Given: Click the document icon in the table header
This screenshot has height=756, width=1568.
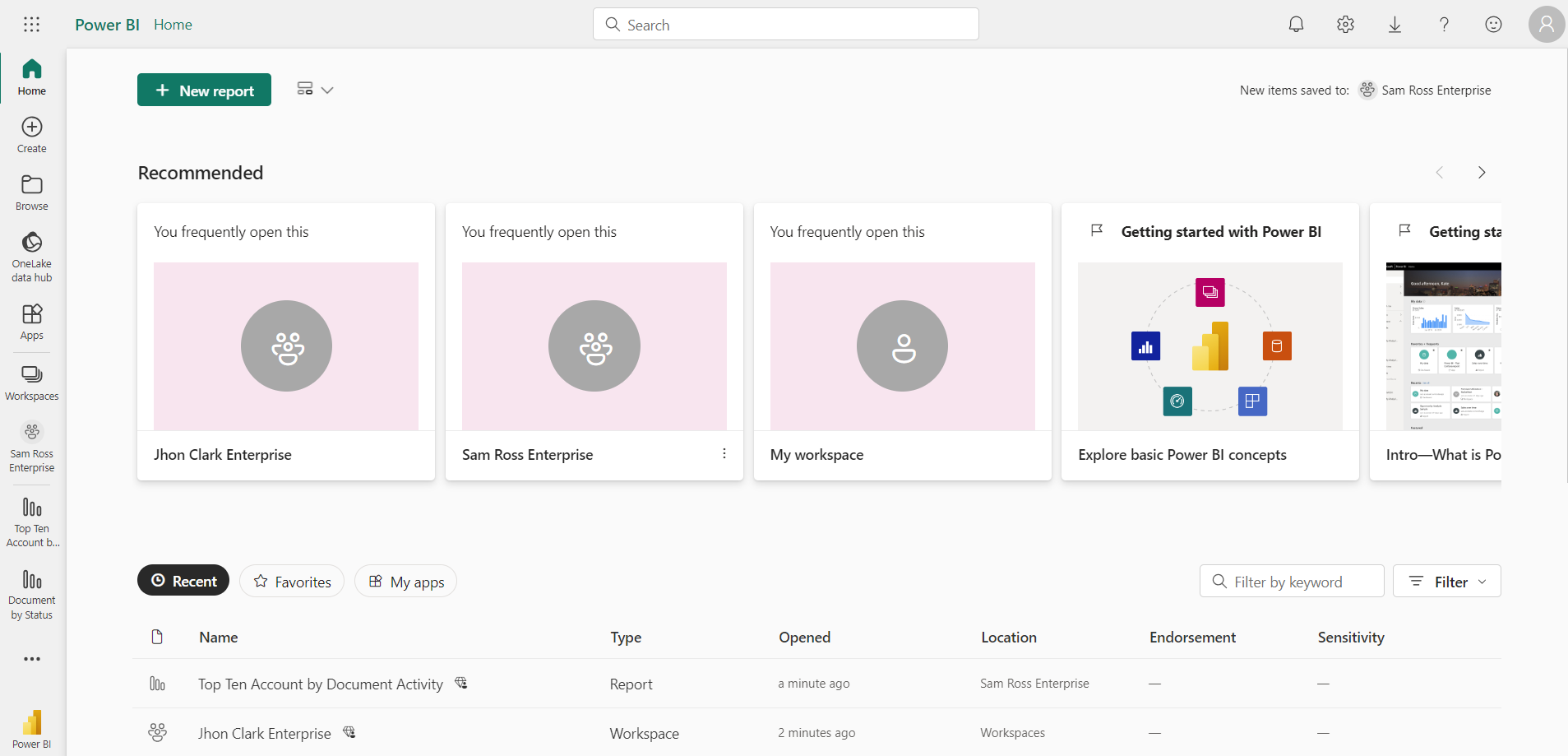Looking at the screenshot, I should pos(157,637).
